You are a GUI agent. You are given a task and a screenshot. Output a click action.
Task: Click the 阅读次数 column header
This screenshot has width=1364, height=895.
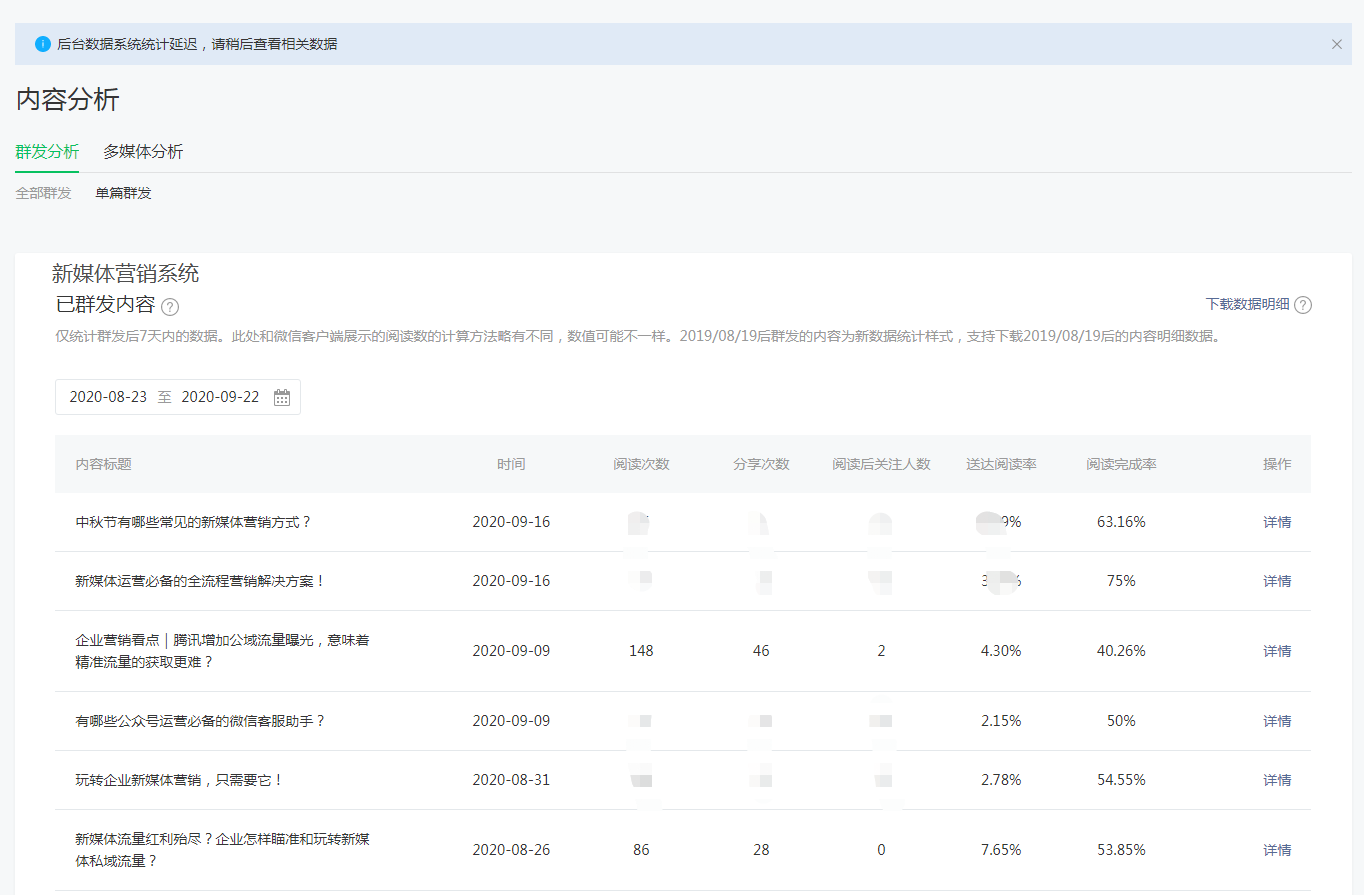641,464
